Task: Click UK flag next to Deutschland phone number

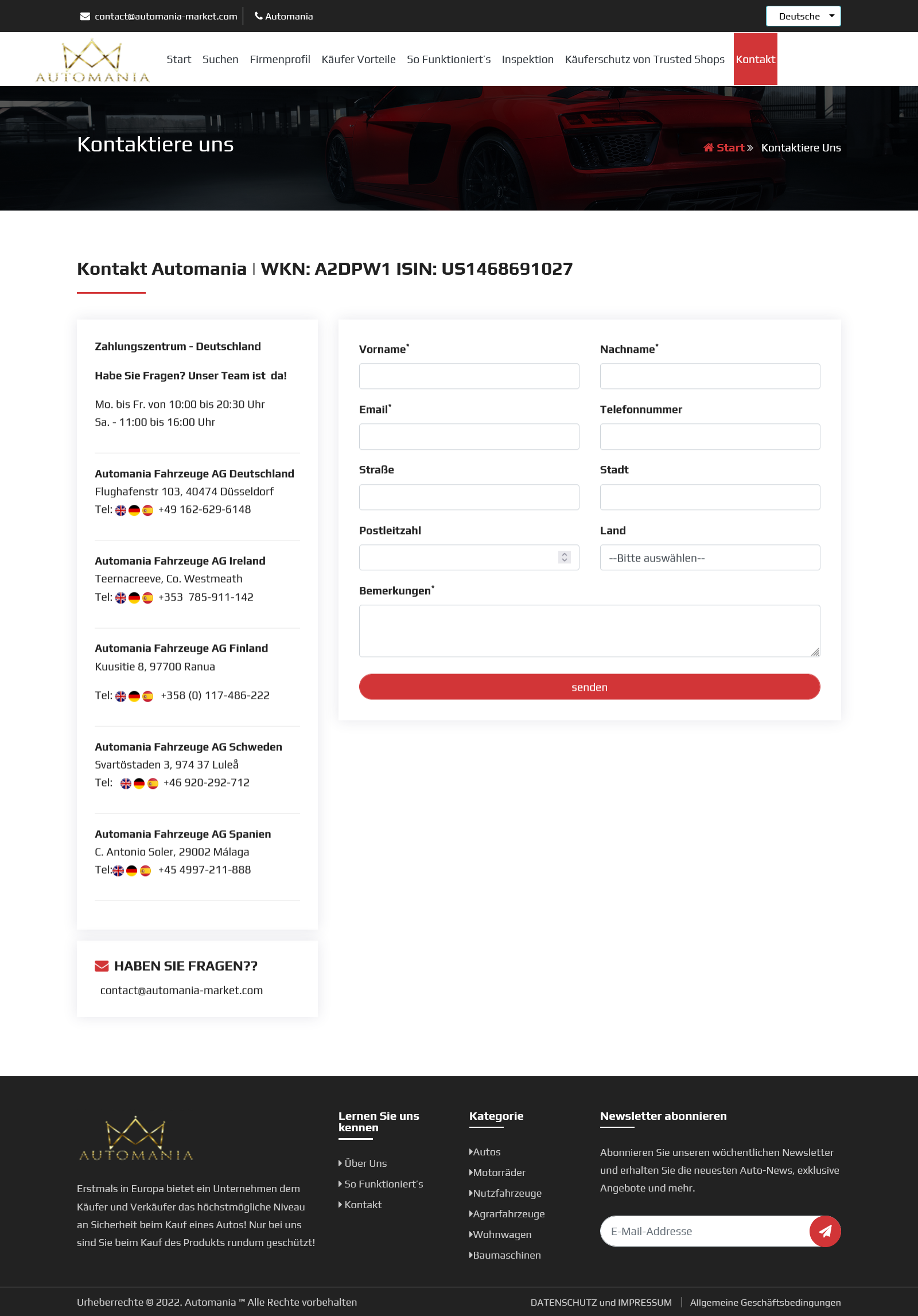Action: [120, 510]
